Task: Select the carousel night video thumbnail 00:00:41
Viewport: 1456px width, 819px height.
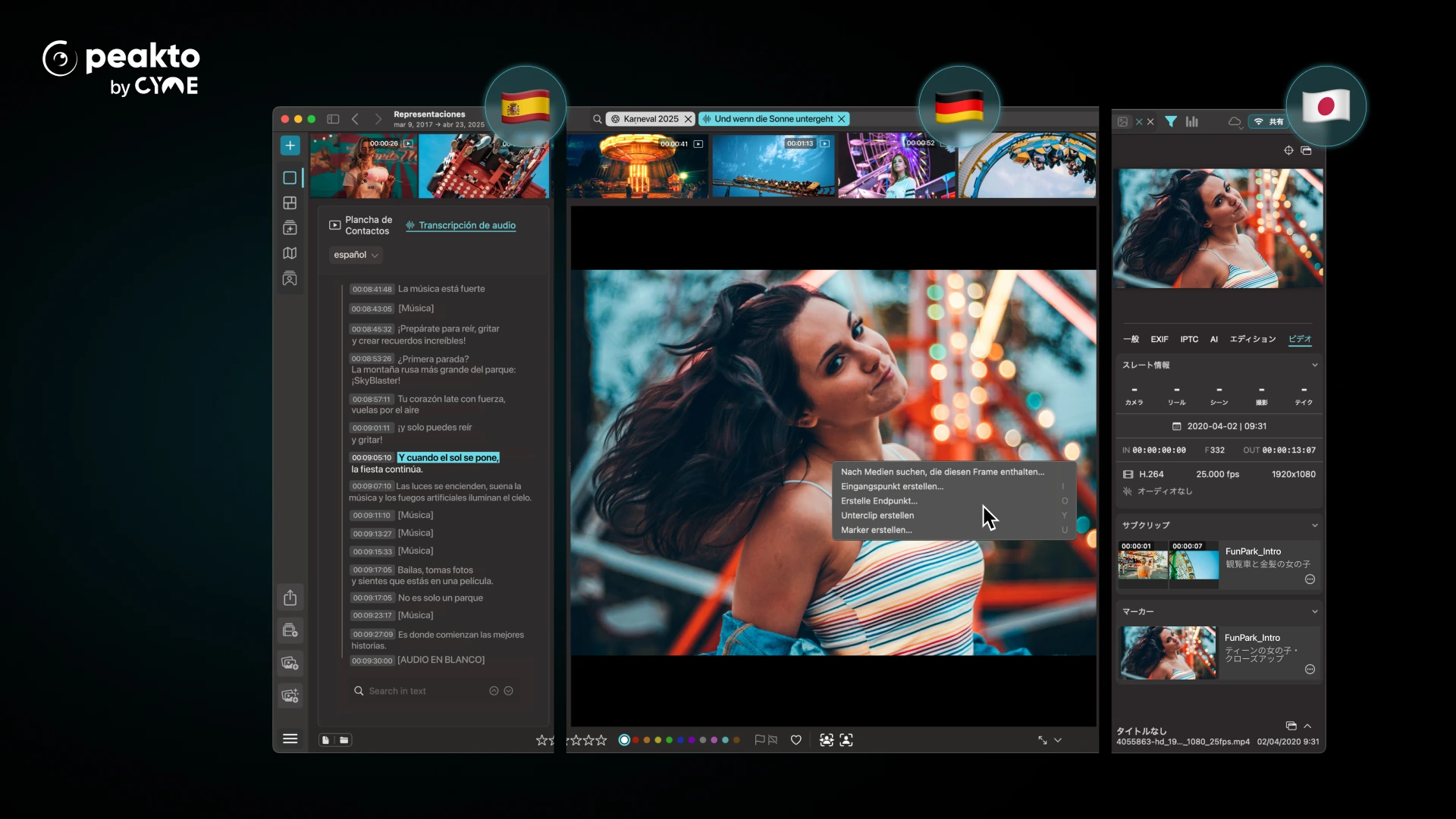Action: [638, 166]
